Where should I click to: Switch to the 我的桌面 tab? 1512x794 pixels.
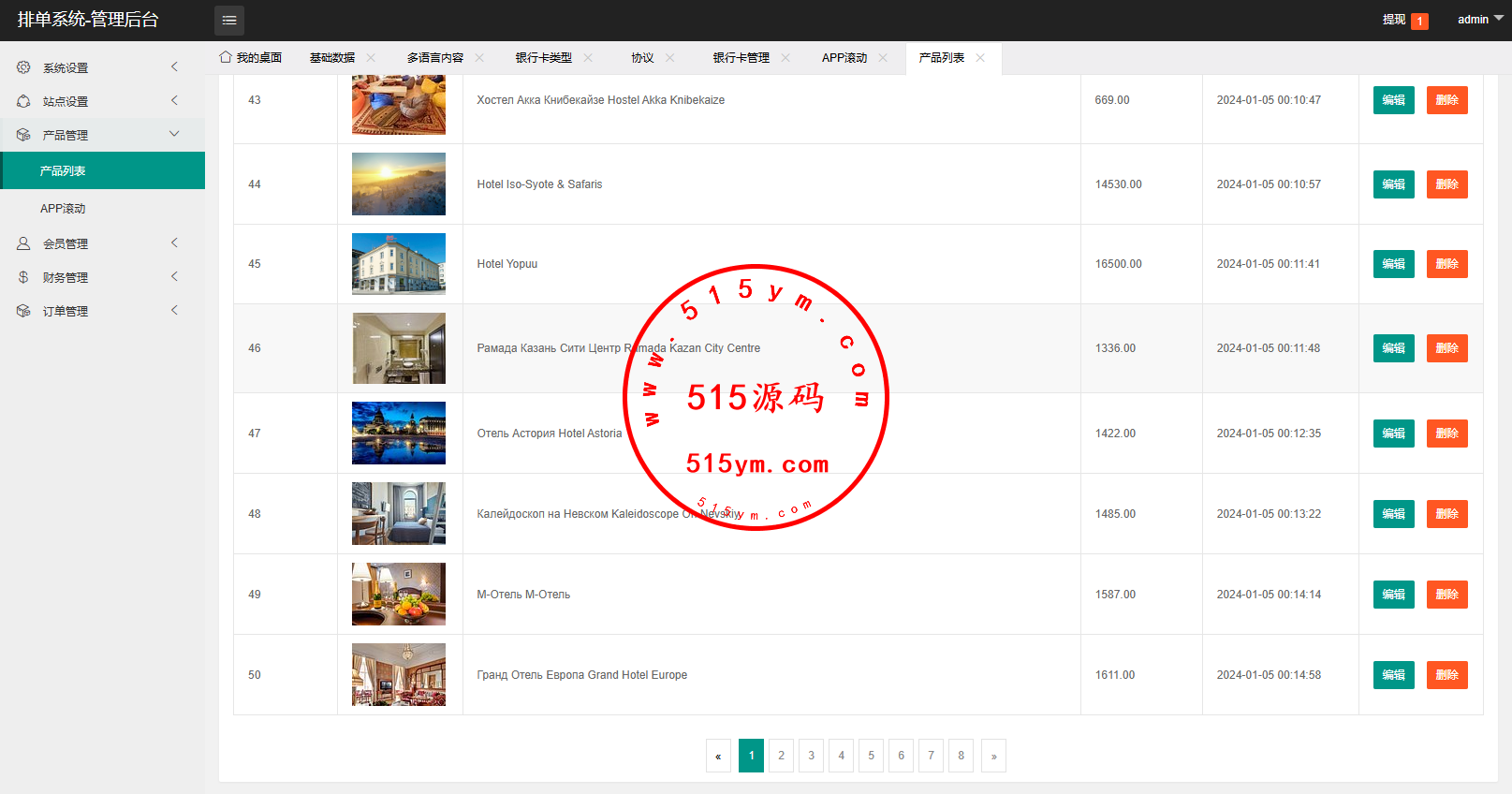click(x=251, y=58)
